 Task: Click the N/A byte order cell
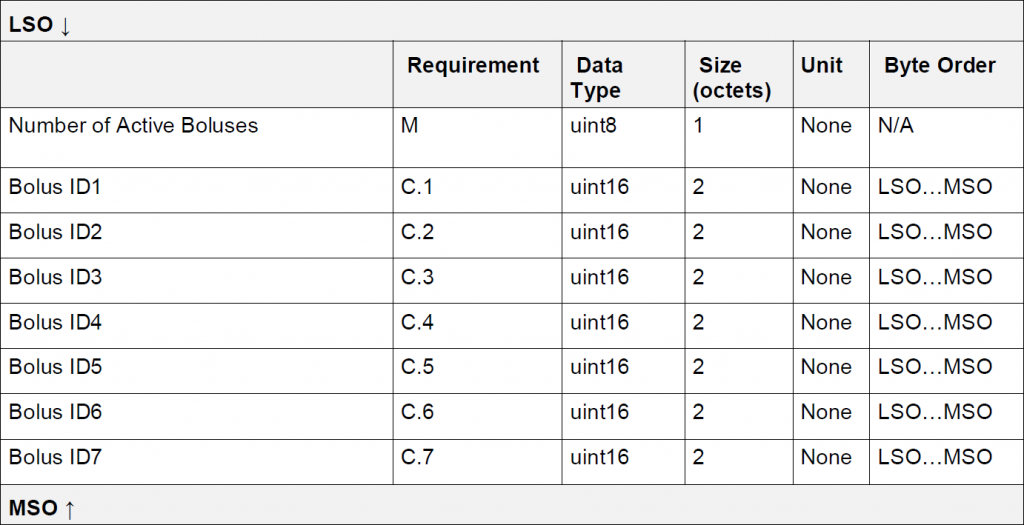point(896,126)
